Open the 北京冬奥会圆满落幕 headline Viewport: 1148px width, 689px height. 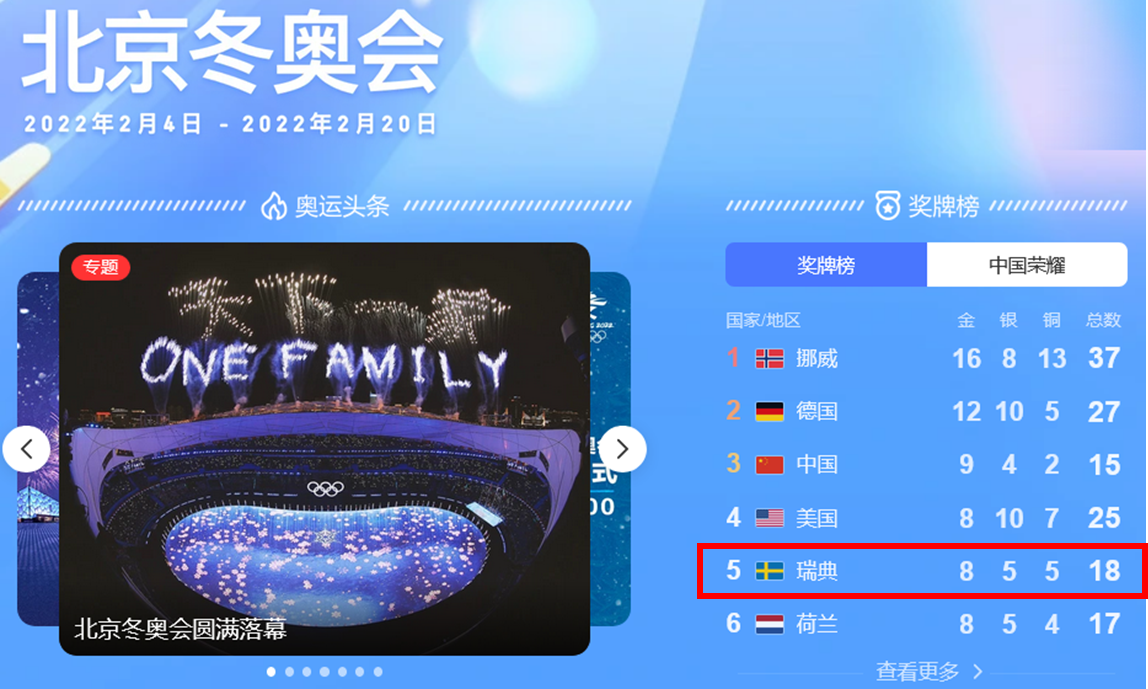tap(181, 629)
